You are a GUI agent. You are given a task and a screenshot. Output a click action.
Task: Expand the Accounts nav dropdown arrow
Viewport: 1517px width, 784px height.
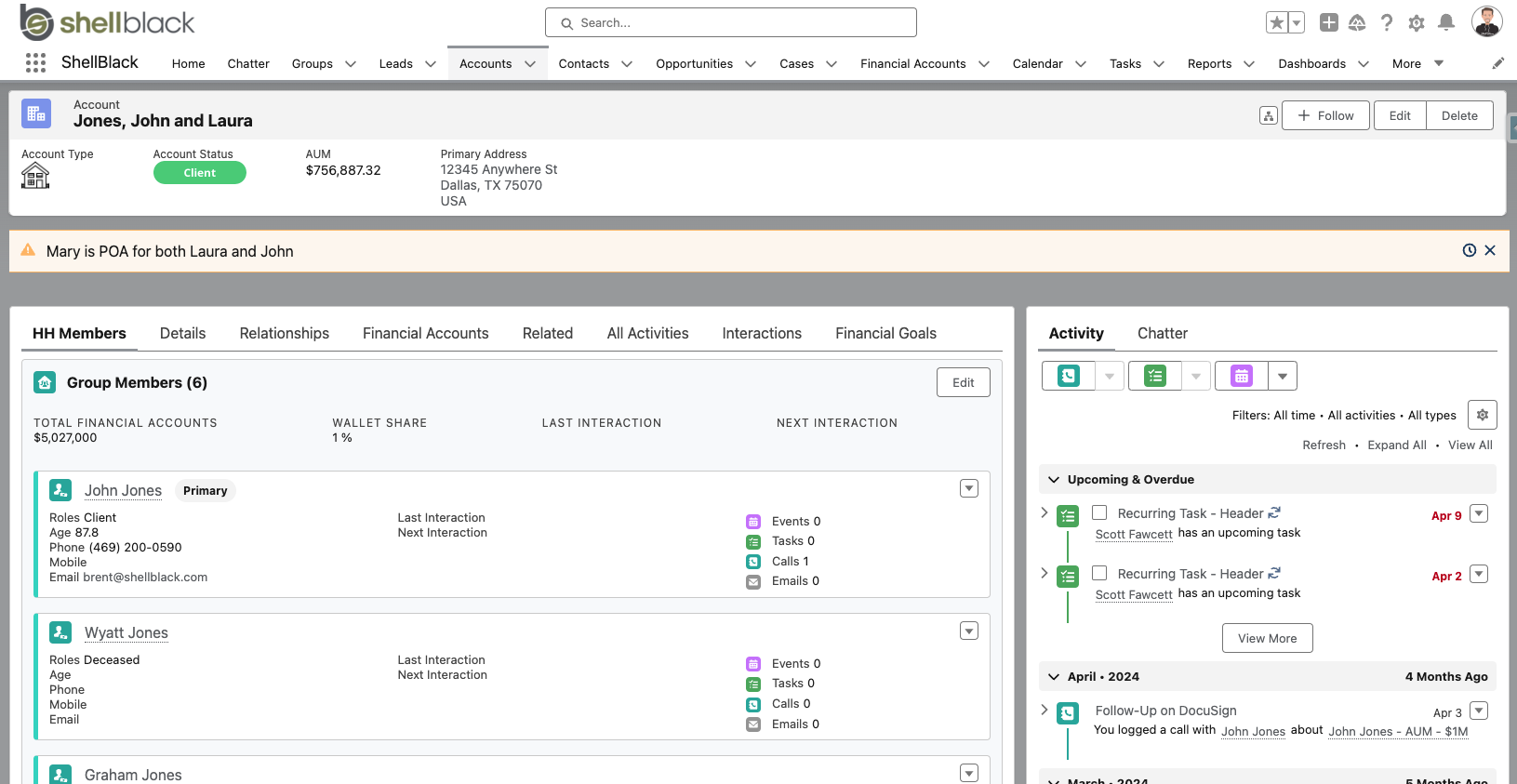coord(530,64)
